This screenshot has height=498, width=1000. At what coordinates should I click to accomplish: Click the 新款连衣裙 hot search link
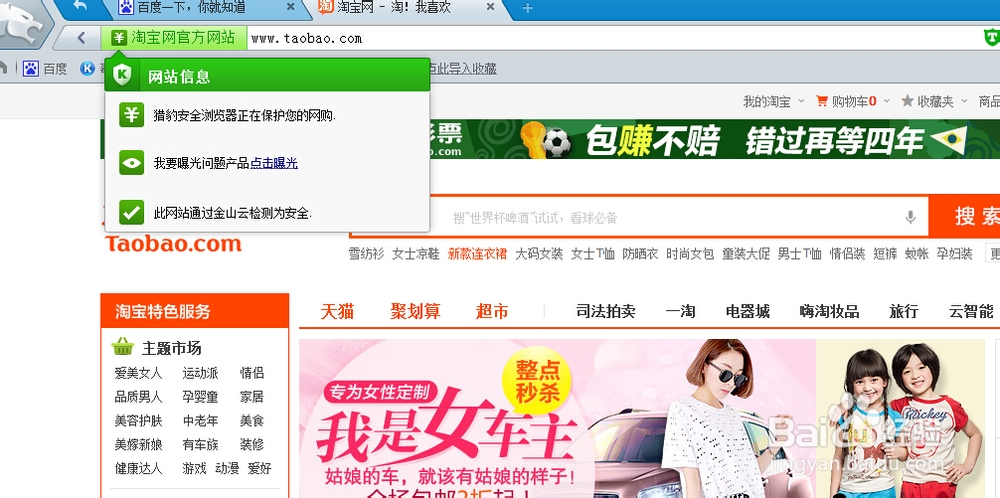[x=477, y=254]
